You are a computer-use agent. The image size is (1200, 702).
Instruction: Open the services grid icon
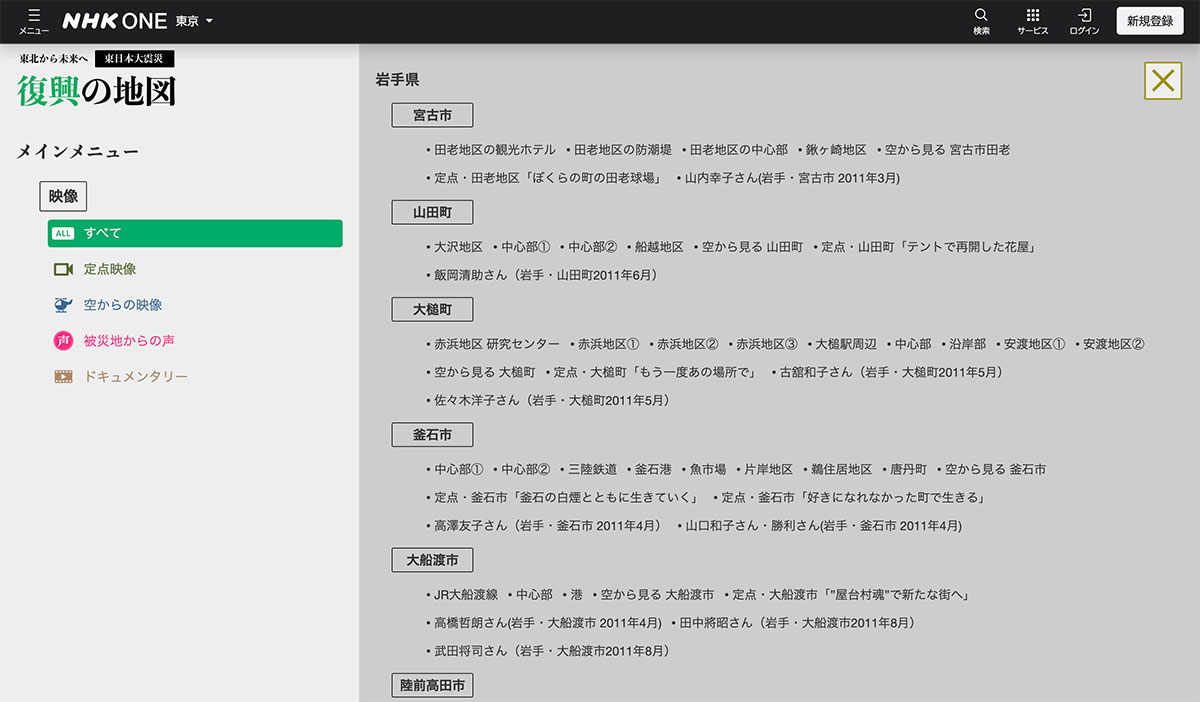pos(1032,16)
